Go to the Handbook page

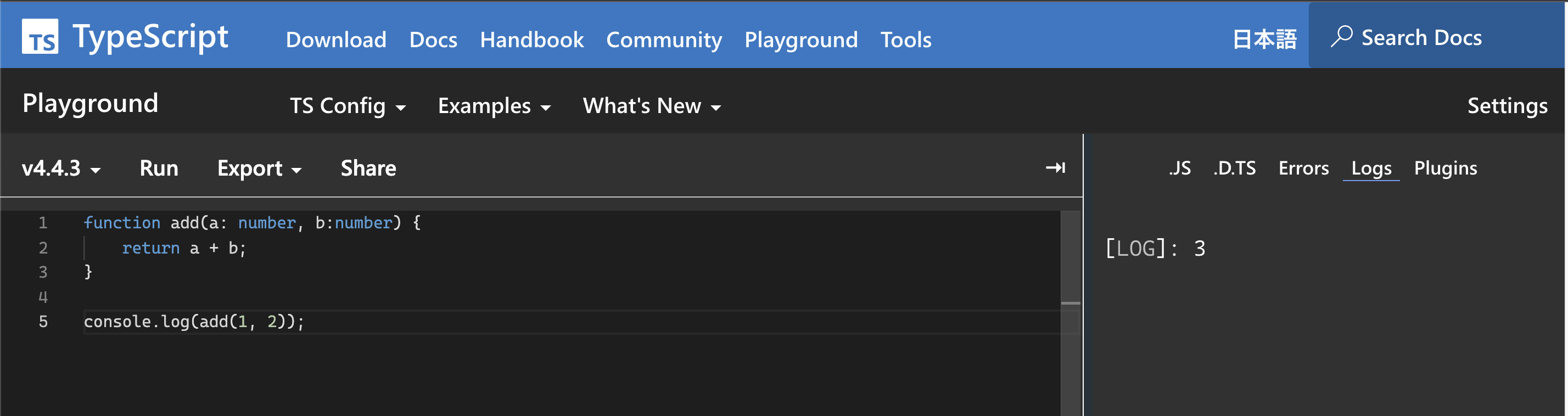click(531, 40)
